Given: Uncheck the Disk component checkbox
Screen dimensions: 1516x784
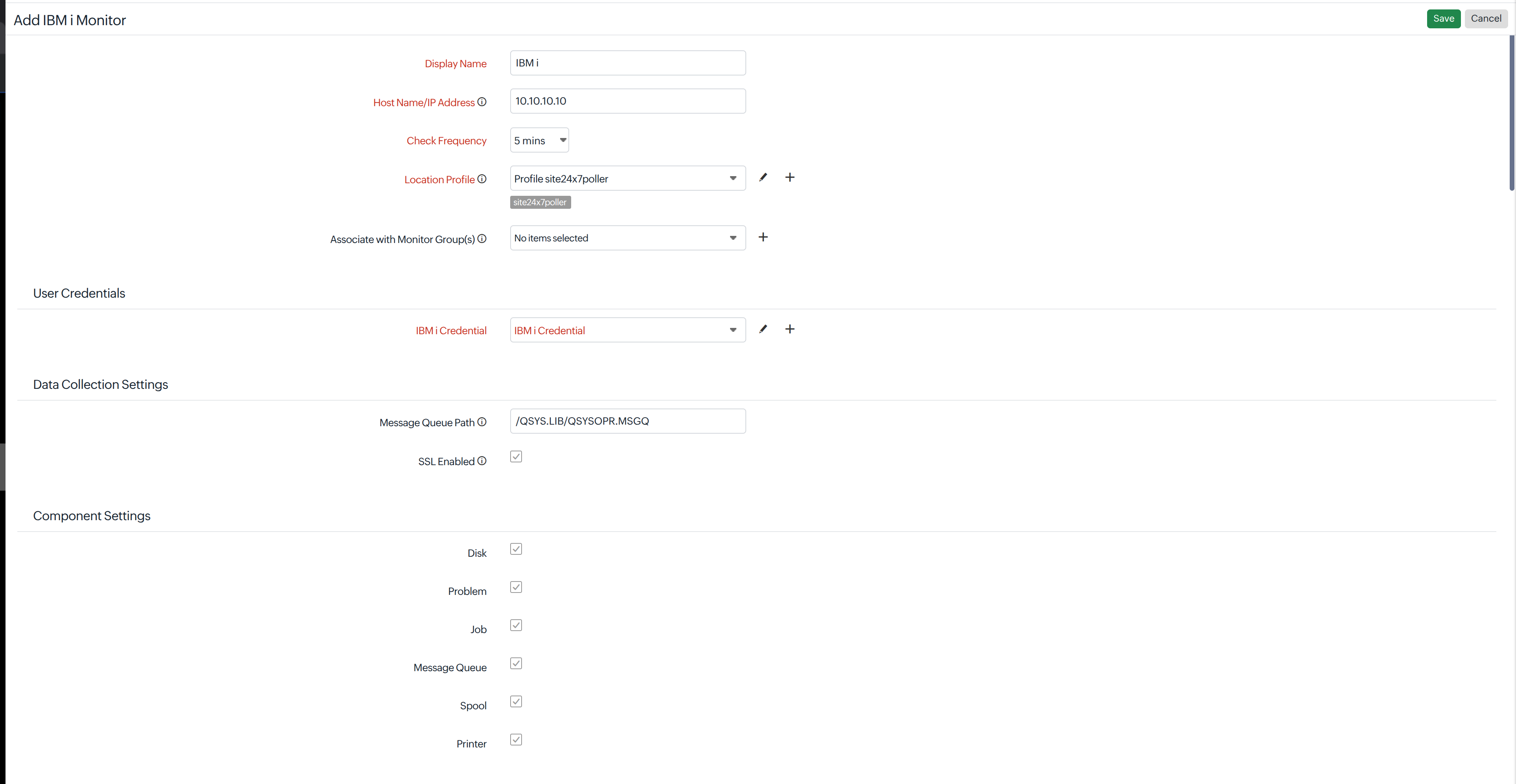Looking at the screenshot, I should [516, 549].
